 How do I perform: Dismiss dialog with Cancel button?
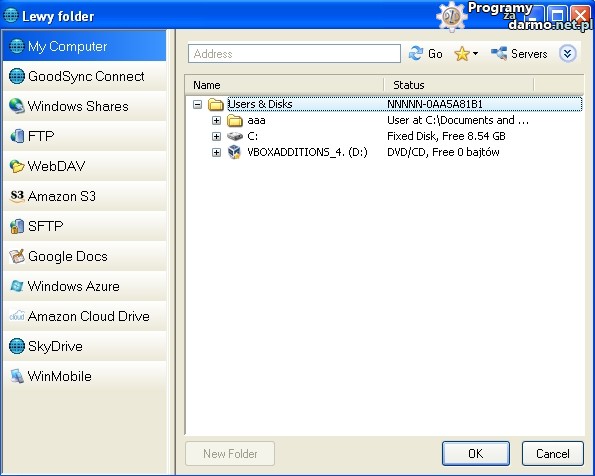point(552,453)
